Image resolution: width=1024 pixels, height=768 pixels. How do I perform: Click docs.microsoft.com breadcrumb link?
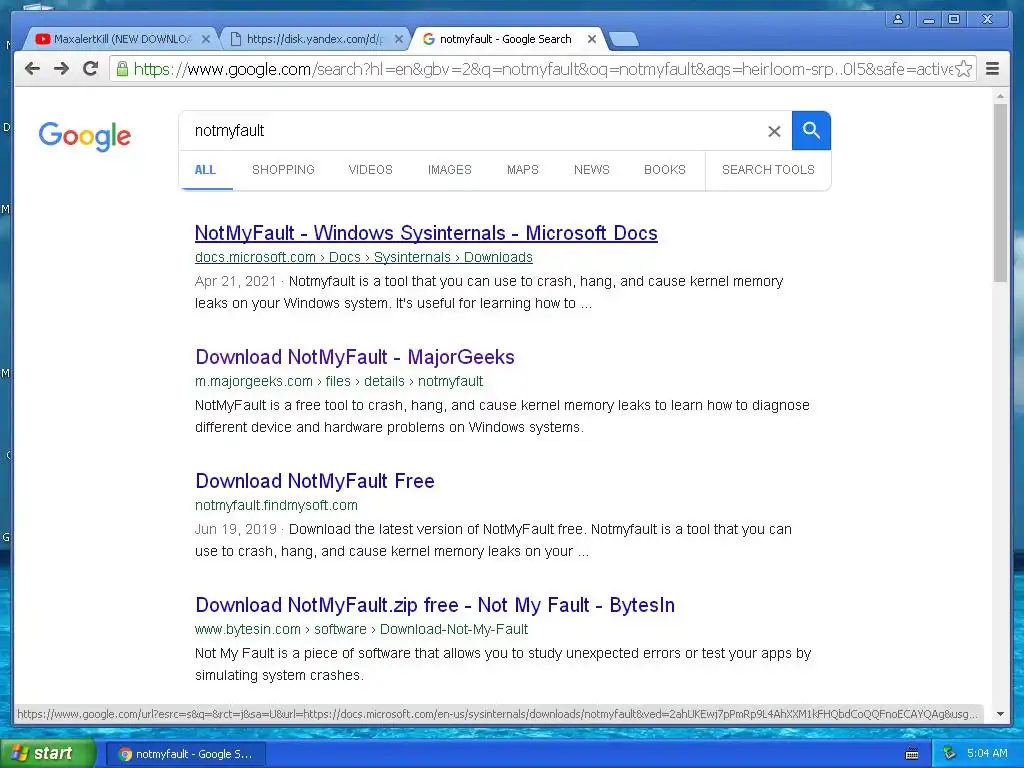click(x=363, y=257)
